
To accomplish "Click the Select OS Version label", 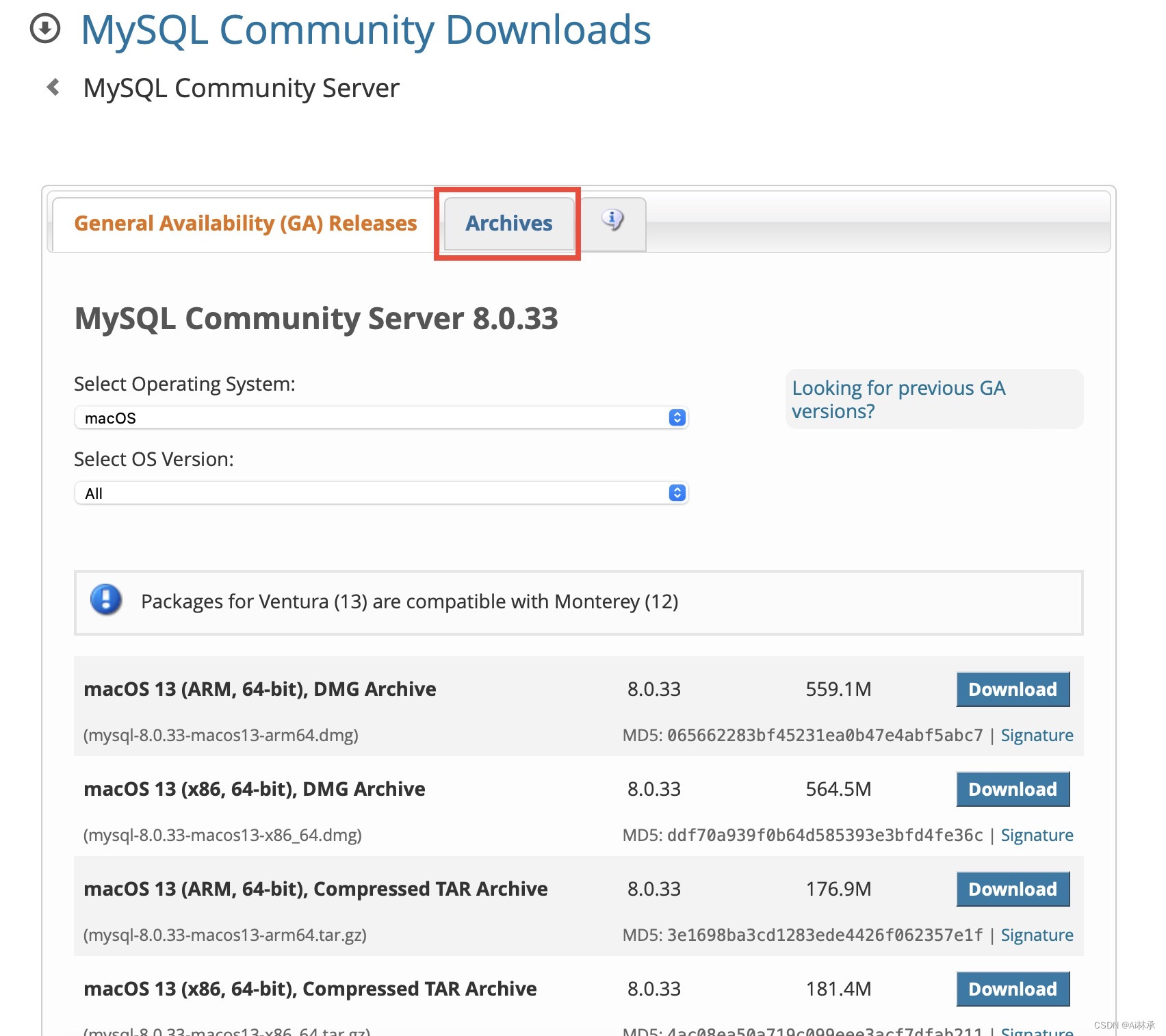I will pos(154,459).
